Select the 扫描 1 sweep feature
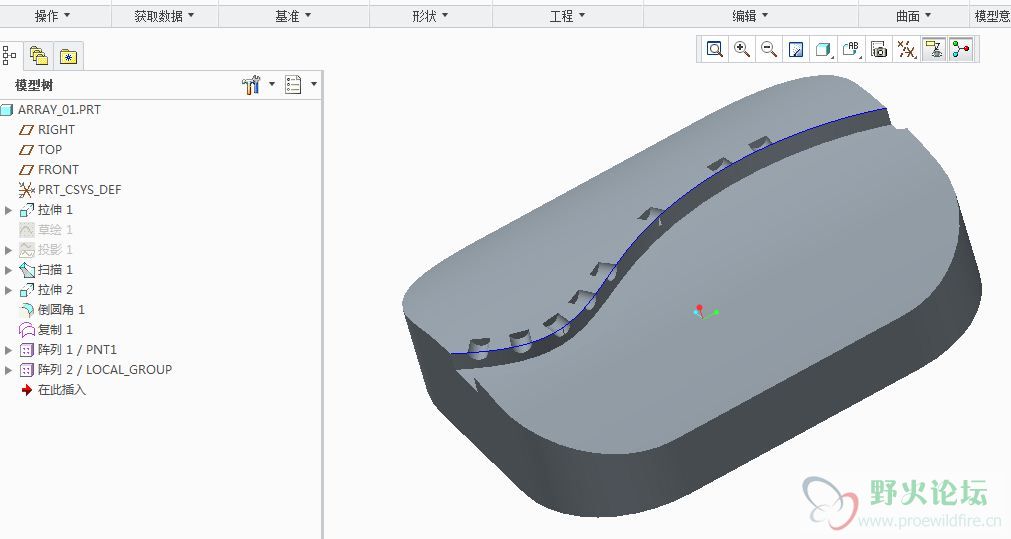Screen dimensions: 1011x539 coord(55,270)
